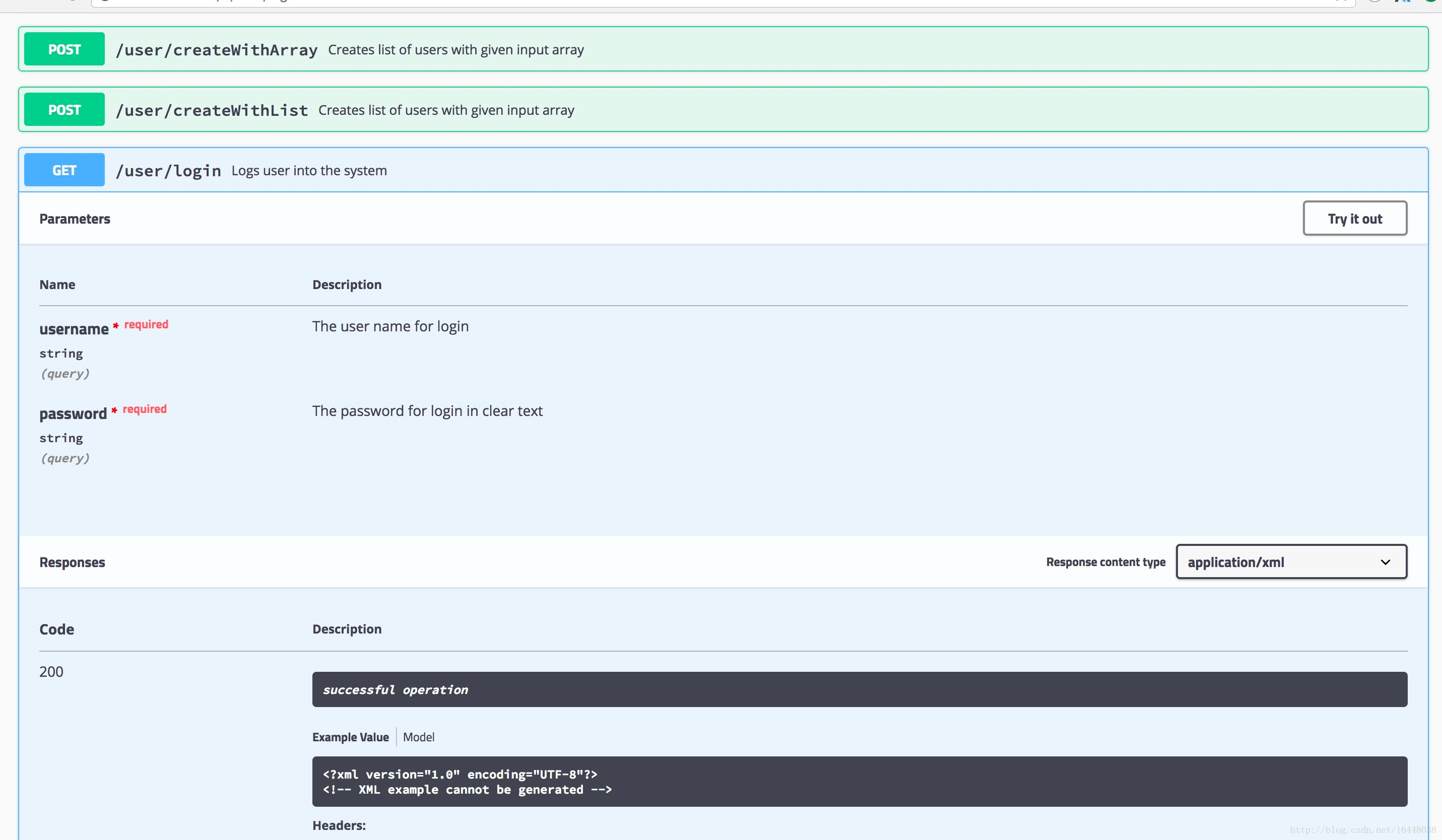Click the green POST badge for createWithArray
This screenshot has height=840, width=1442.
click(64, 49)
